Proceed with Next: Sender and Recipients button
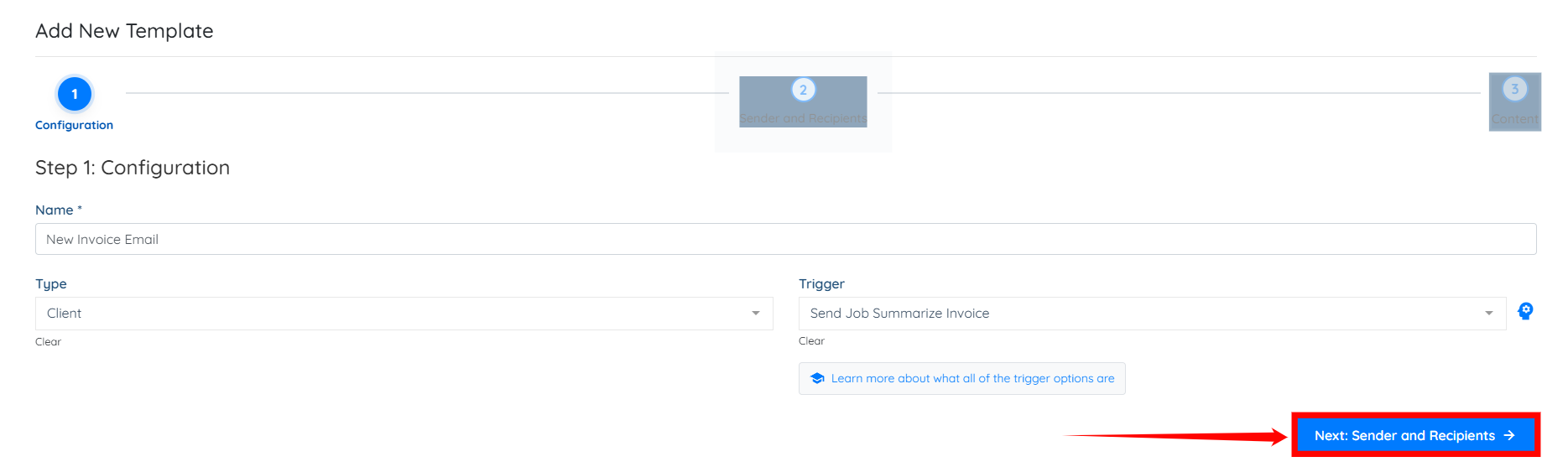Image resolution: width=1568 pixels, height=467 pixels. tap(1415, 435)
